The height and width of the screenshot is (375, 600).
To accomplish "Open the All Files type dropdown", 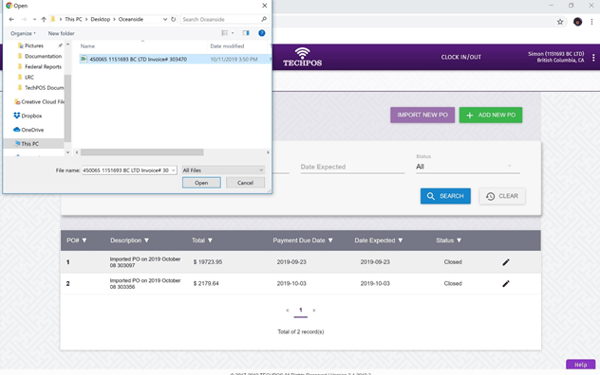I will click(223, 170).
